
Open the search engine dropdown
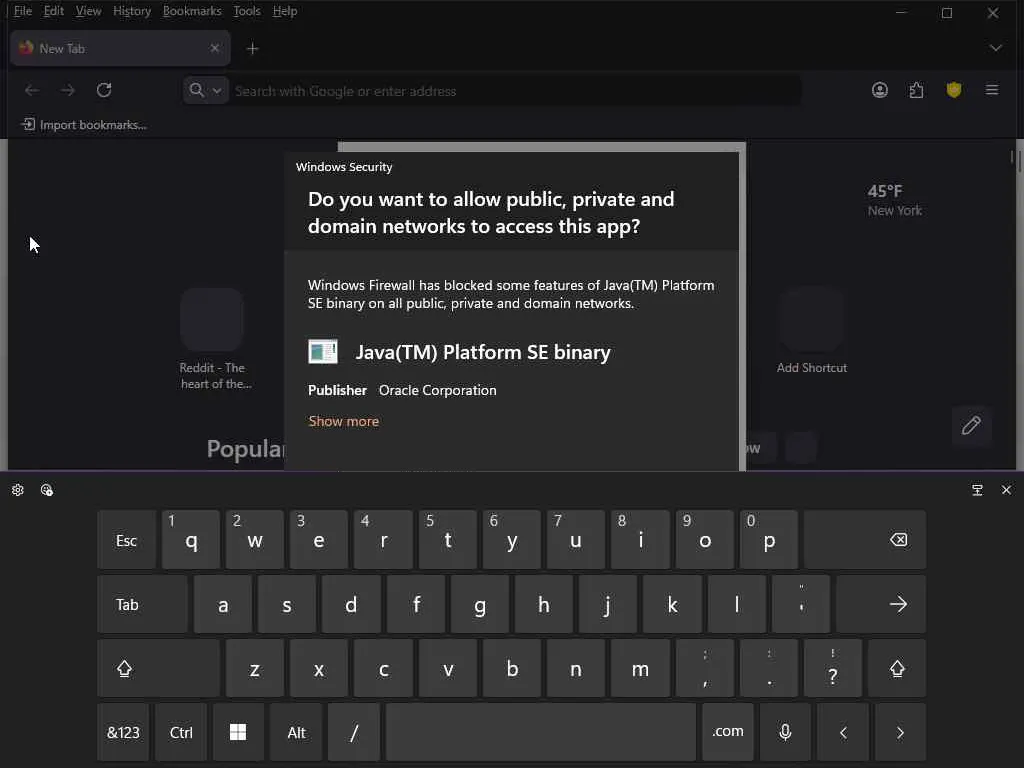pyautogui.click(x=206, y=90)
